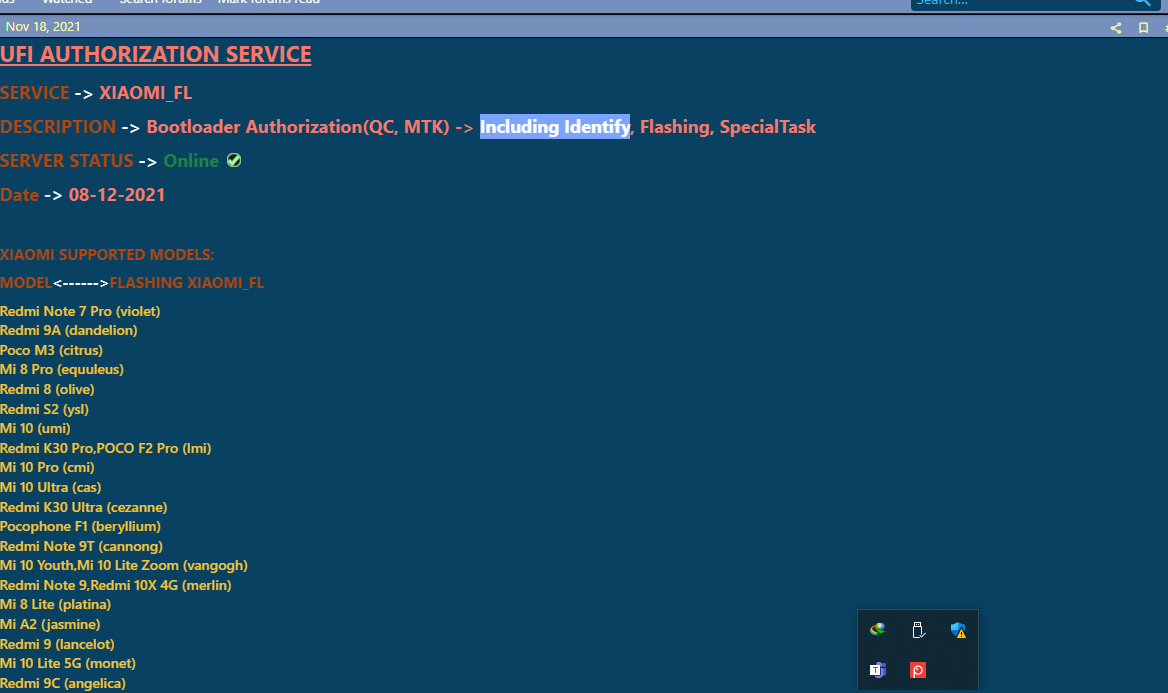Click Safely Remove Hardware USB tray icon

(918, 630)
